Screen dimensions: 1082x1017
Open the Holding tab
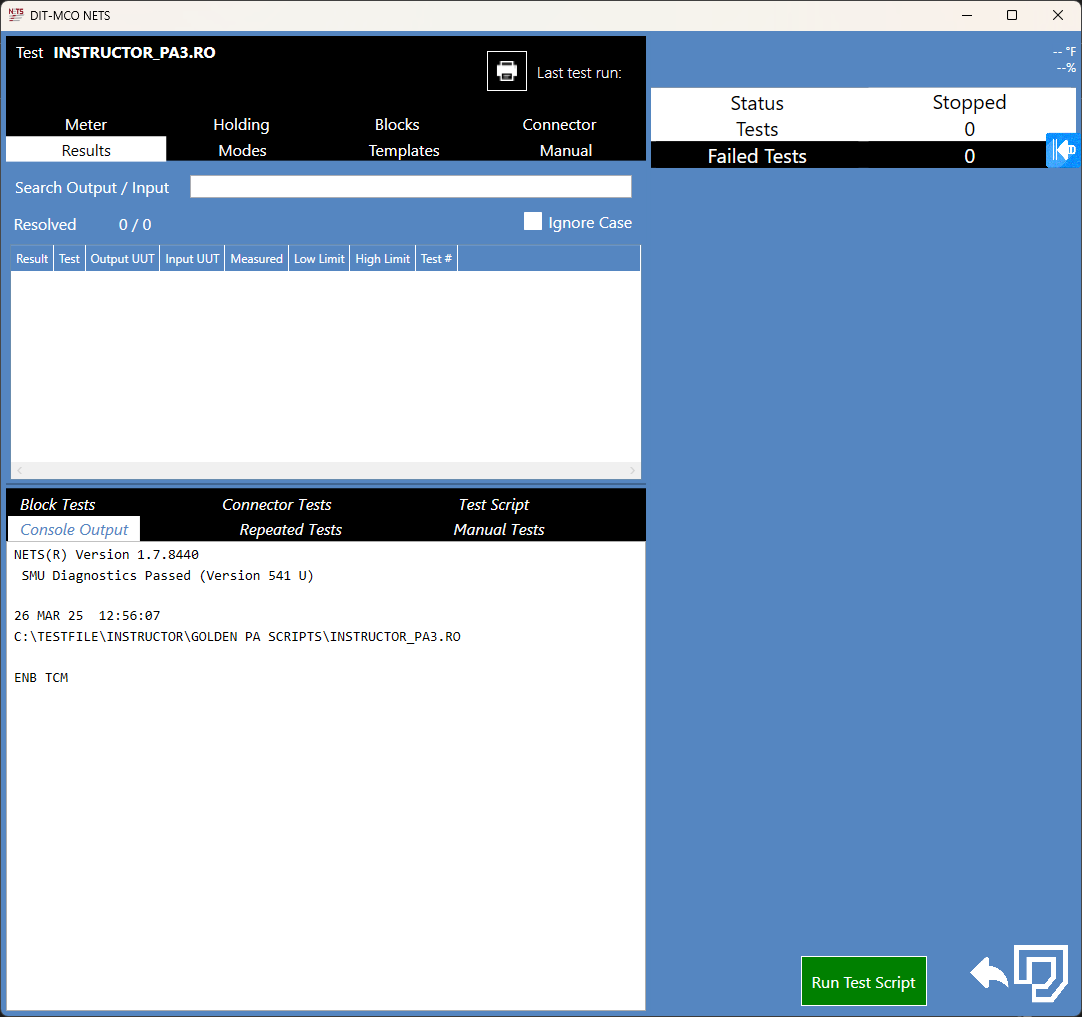click(x=242, y=124)
